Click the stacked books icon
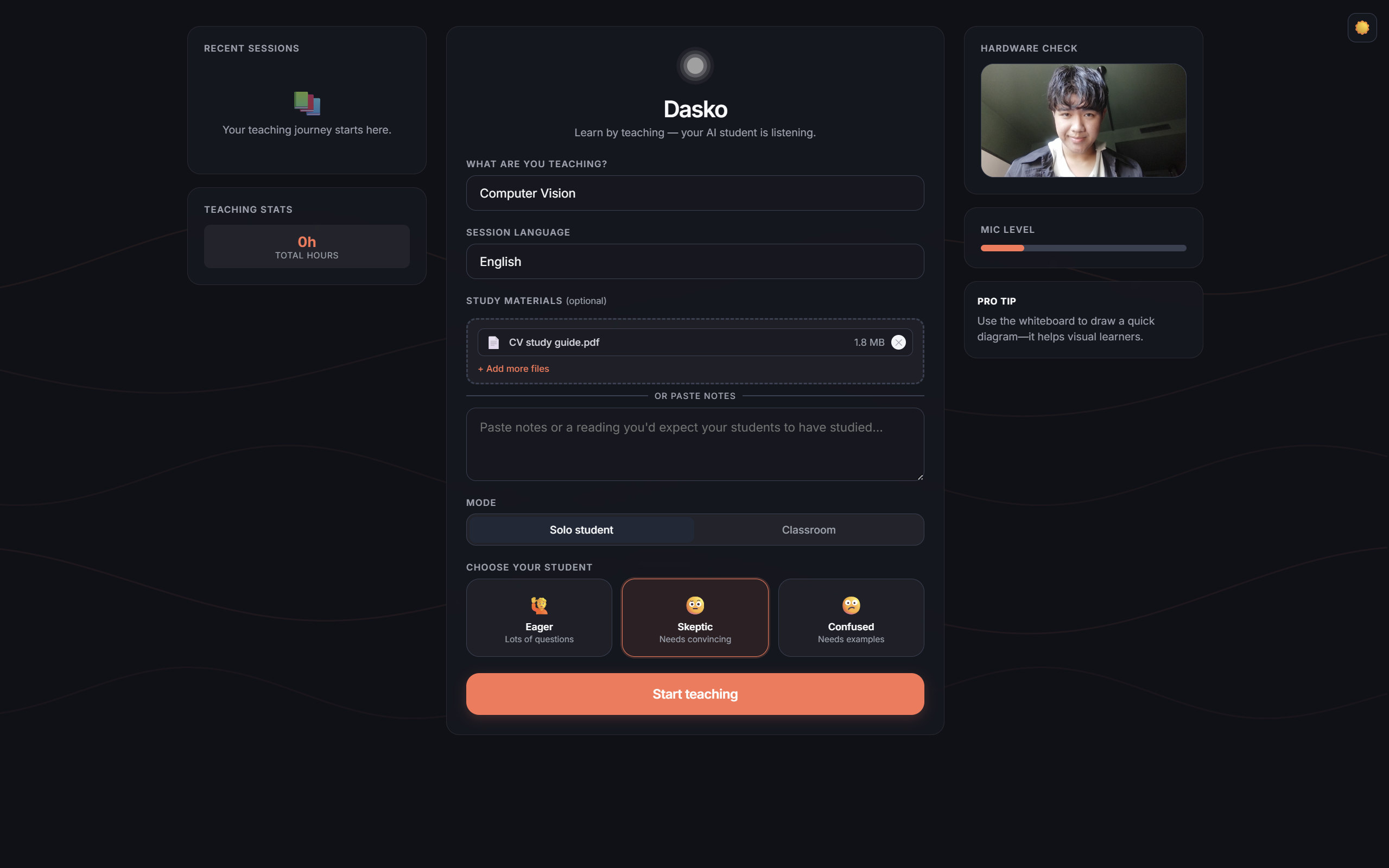This screenshot has width=1389, height=868. 307,103
